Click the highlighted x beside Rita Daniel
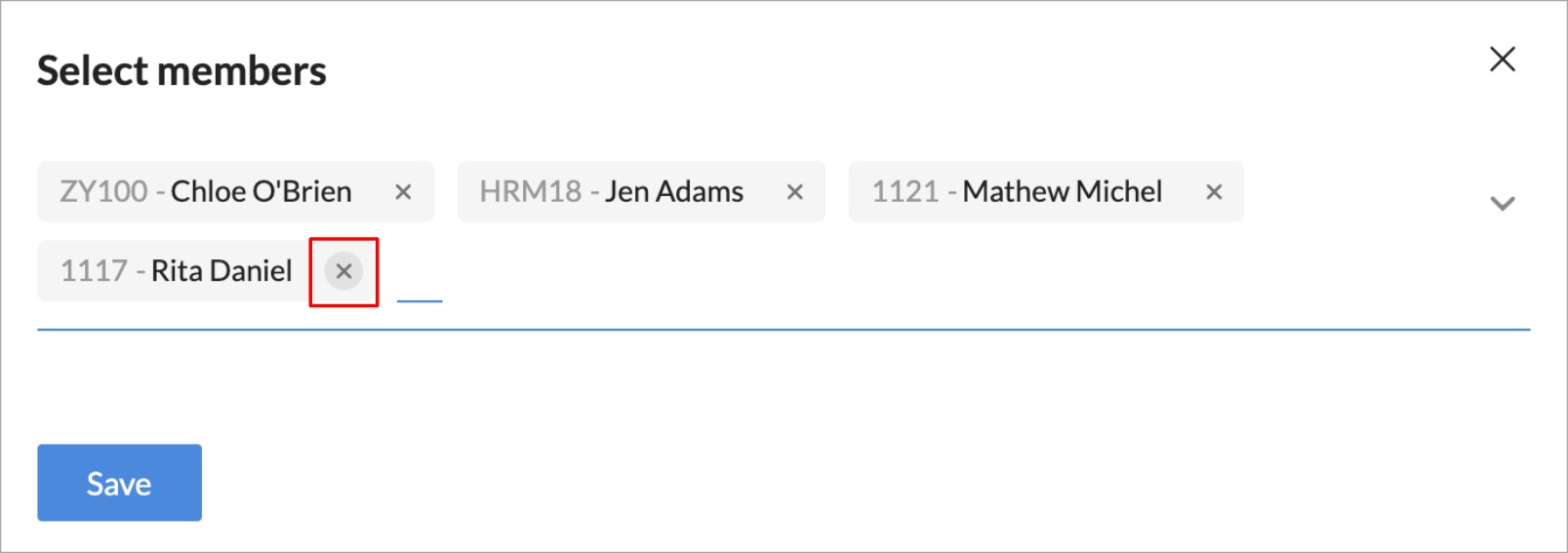This screenshot has width=1568, height=553. pyautogui.click(x=343, y=271)
